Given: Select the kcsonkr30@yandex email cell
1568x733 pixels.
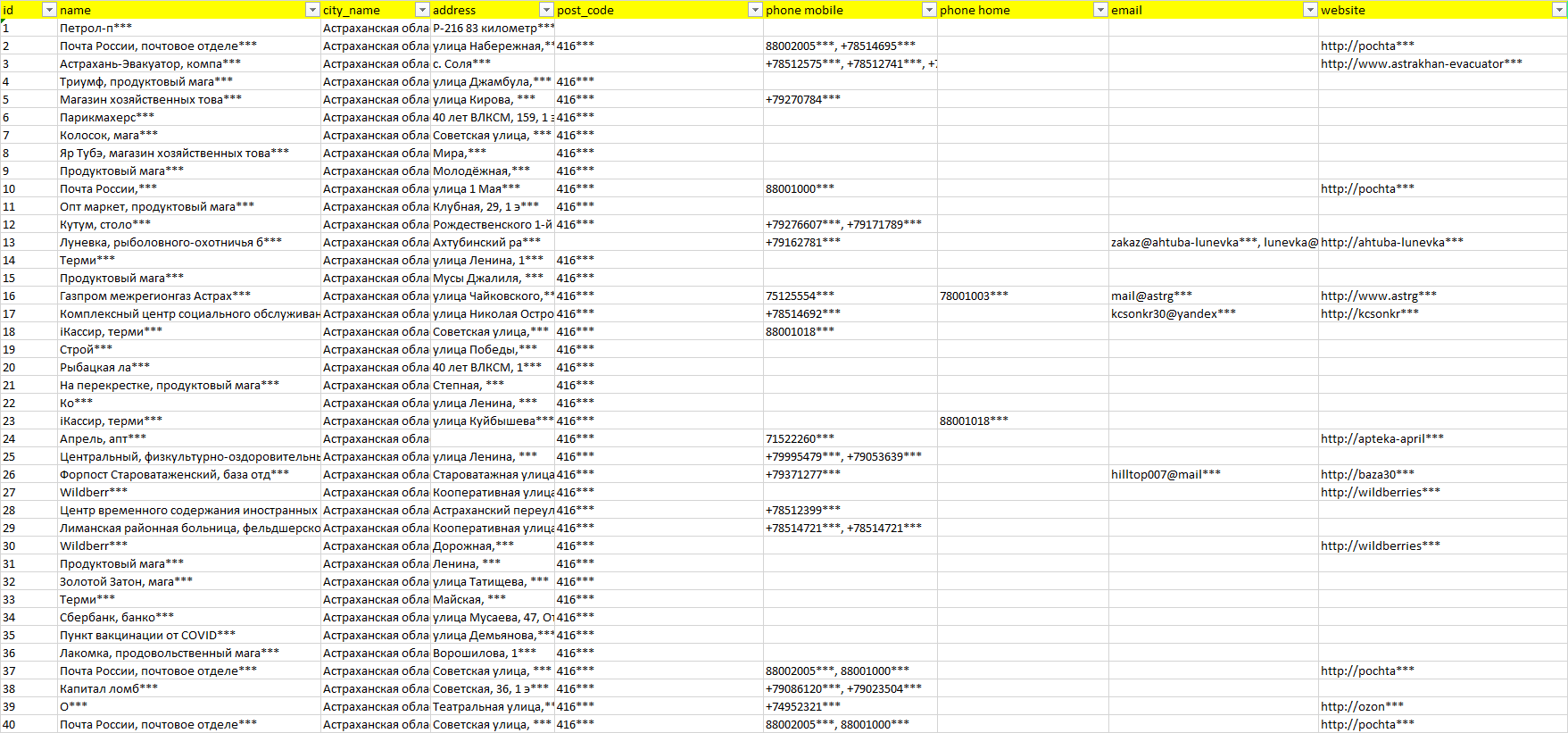Looking at the screenshot, I should 1173,313.
